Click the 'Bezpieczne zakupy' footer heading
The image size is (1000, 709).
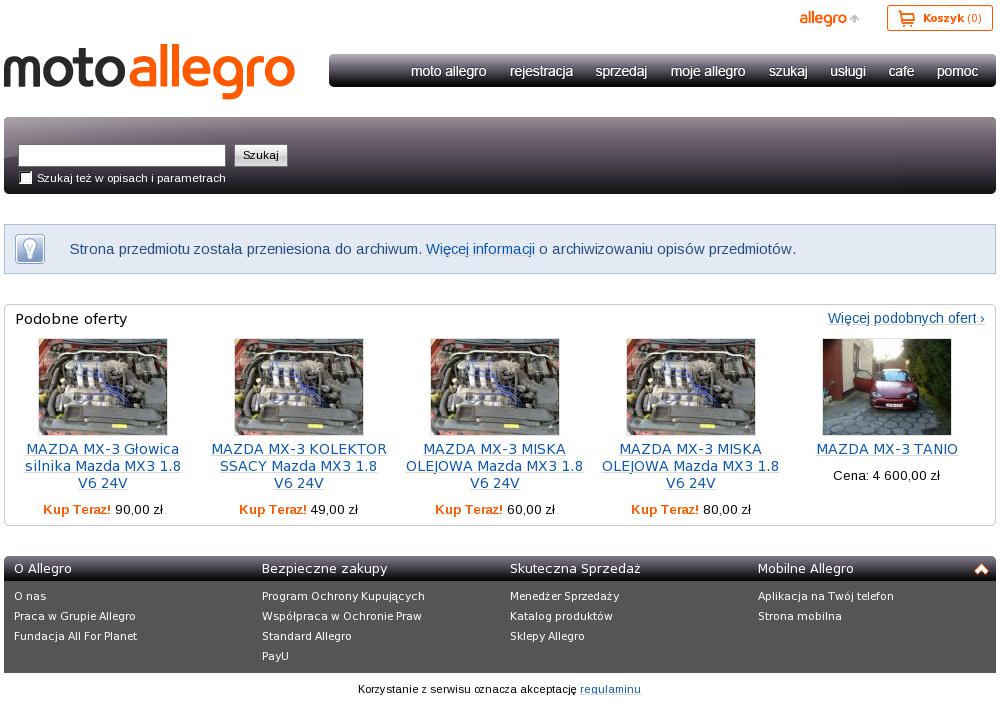325,569
